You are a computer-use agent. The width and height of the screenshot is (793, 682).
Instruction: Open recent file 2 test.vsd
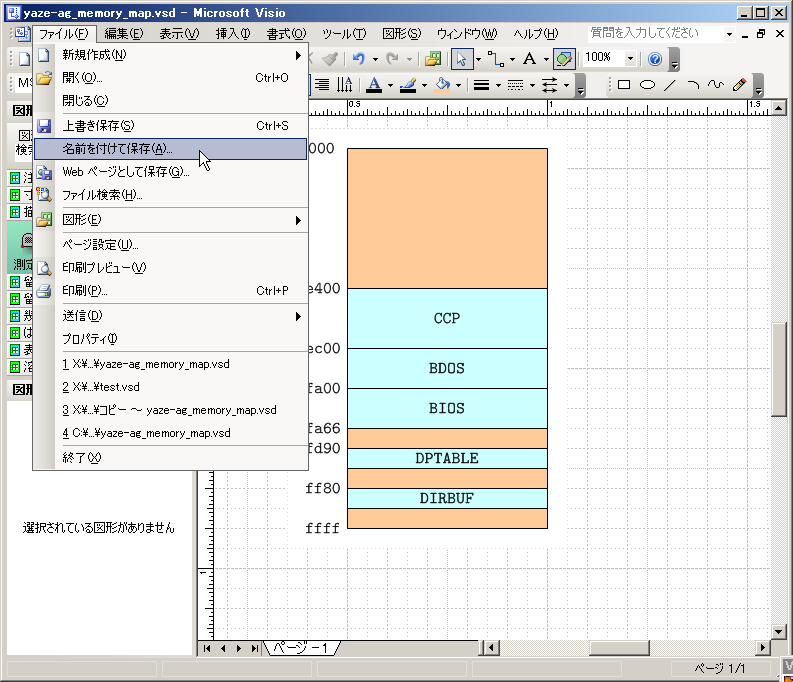point(170,387)
